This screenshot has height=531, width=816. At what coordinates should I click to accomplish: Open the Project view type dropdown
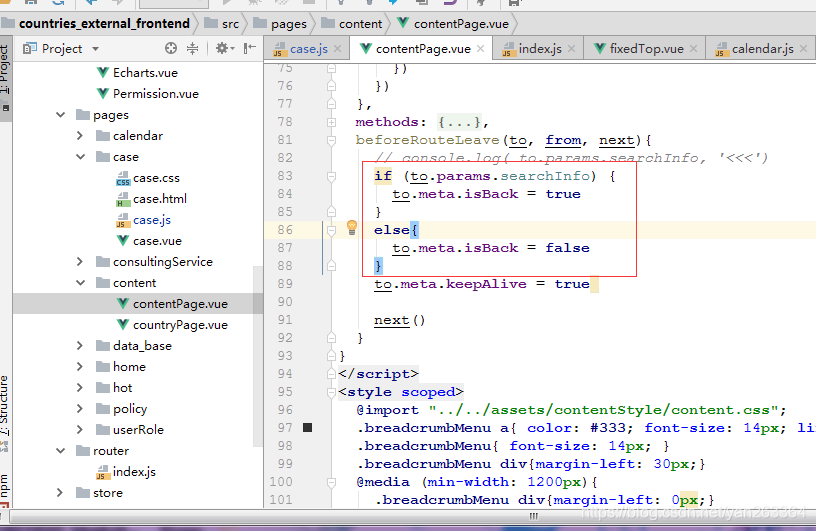(x=95, y=49)
